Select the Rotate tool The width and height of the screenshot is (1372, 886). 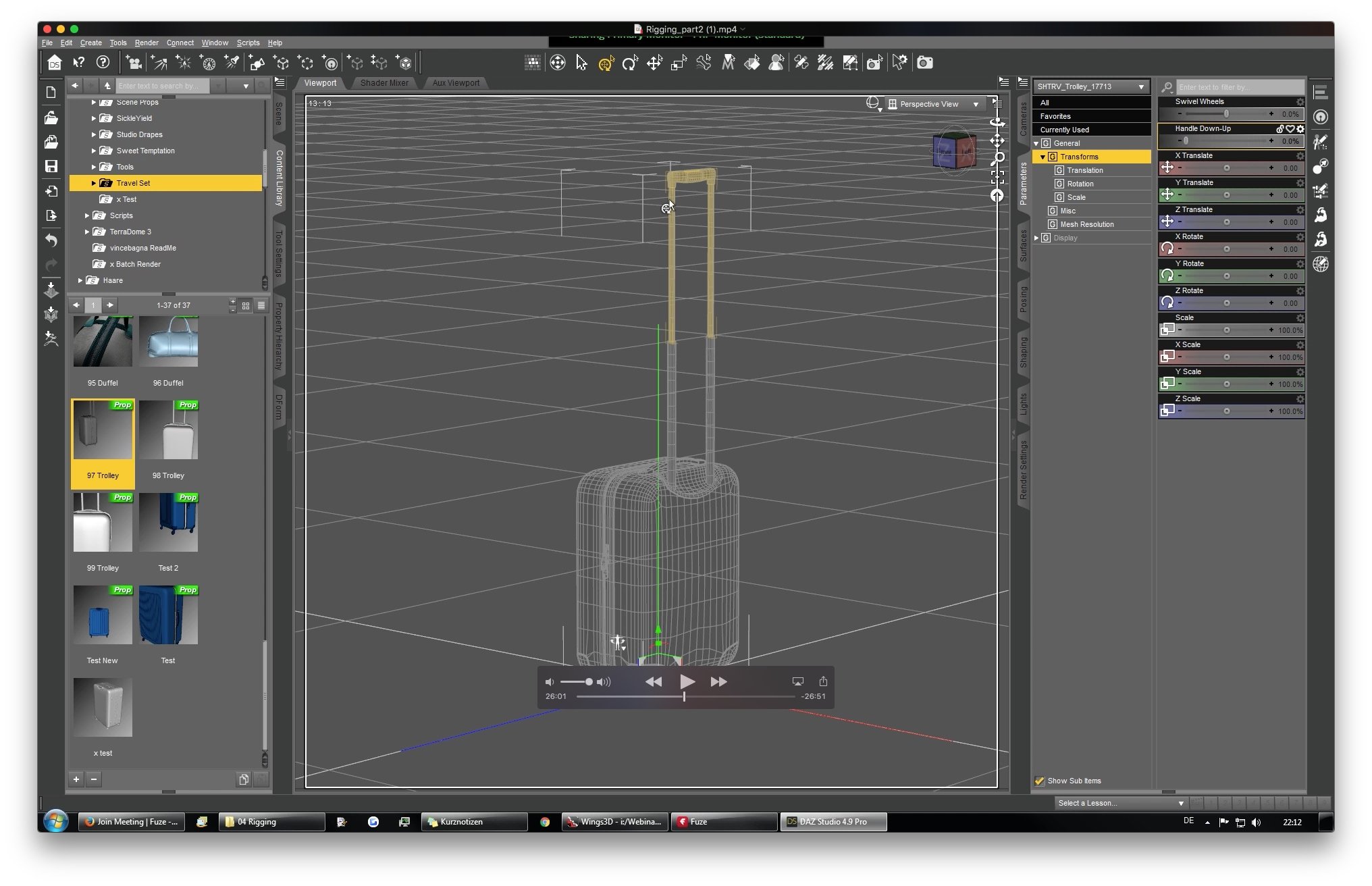click(x=630, y=63)
